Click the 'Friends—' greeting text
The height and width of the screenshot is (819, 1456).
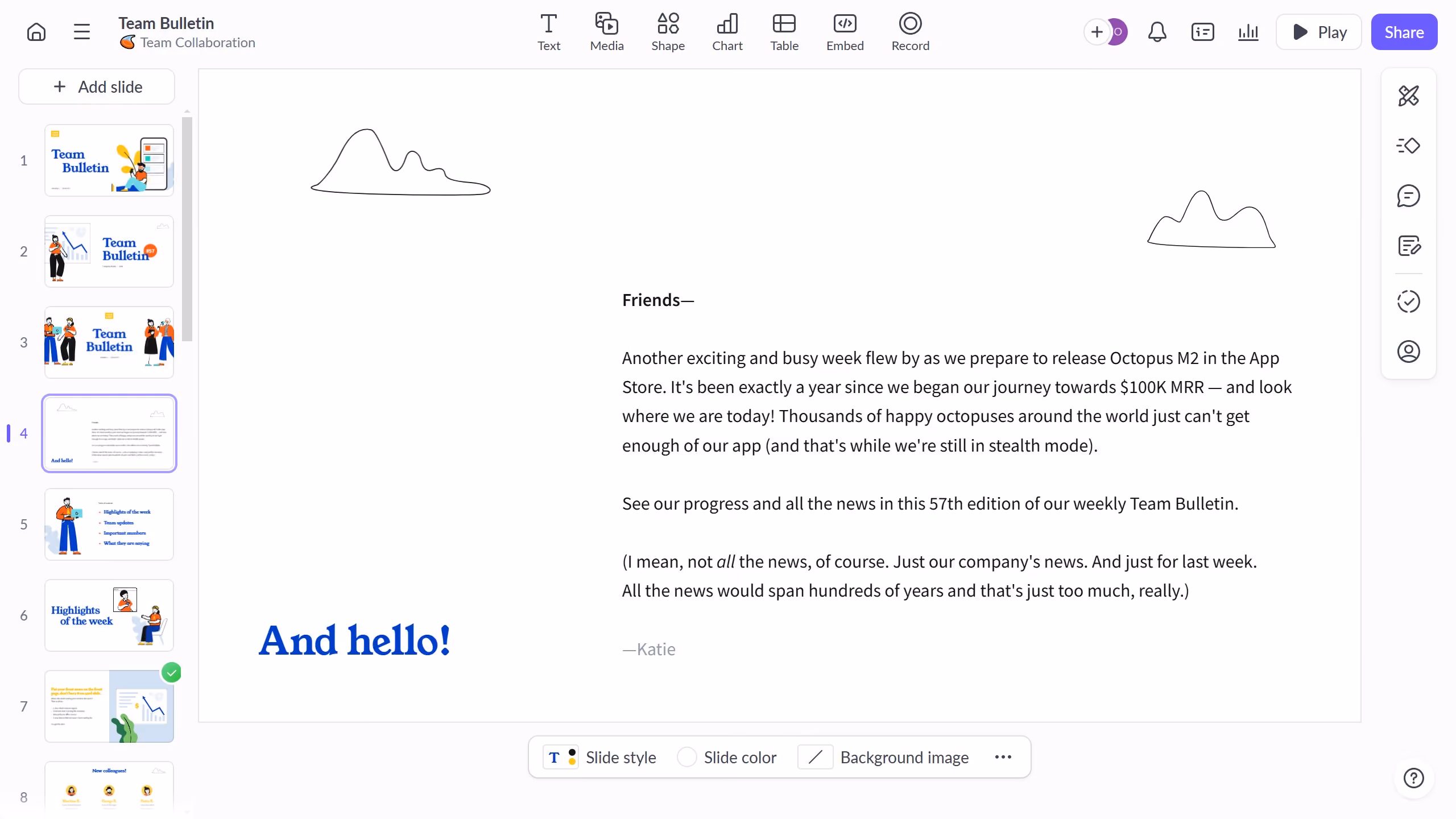coord(658,300)
